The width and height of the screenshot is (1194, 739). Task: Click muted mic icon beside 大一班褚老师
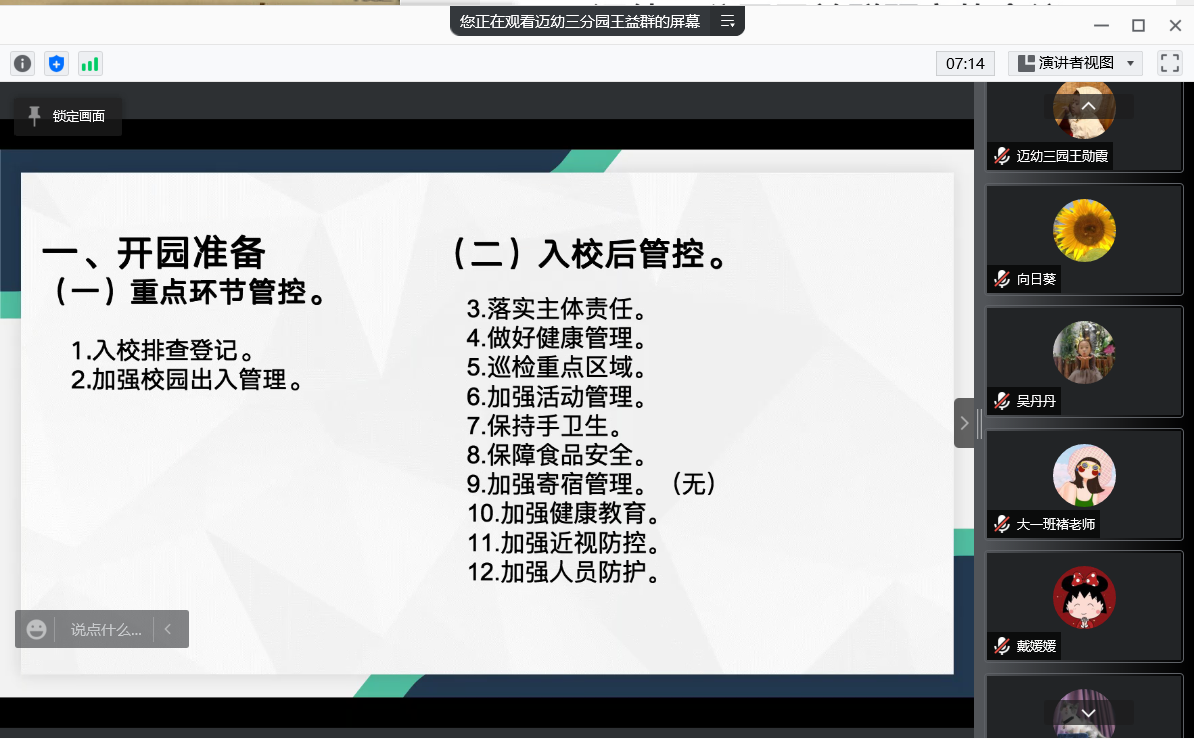[1002, 524]
